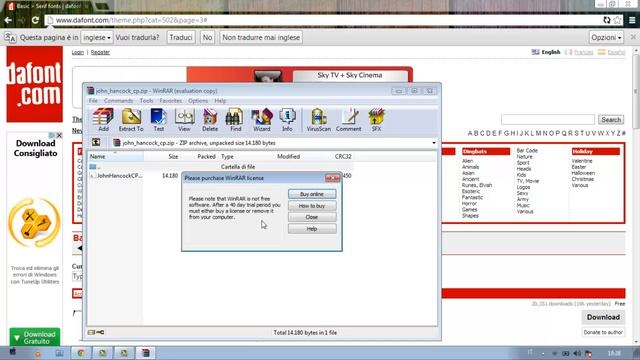This screenshot has height=360, width=640.
Task: Click the dafont.com logo
Action: 35,84
